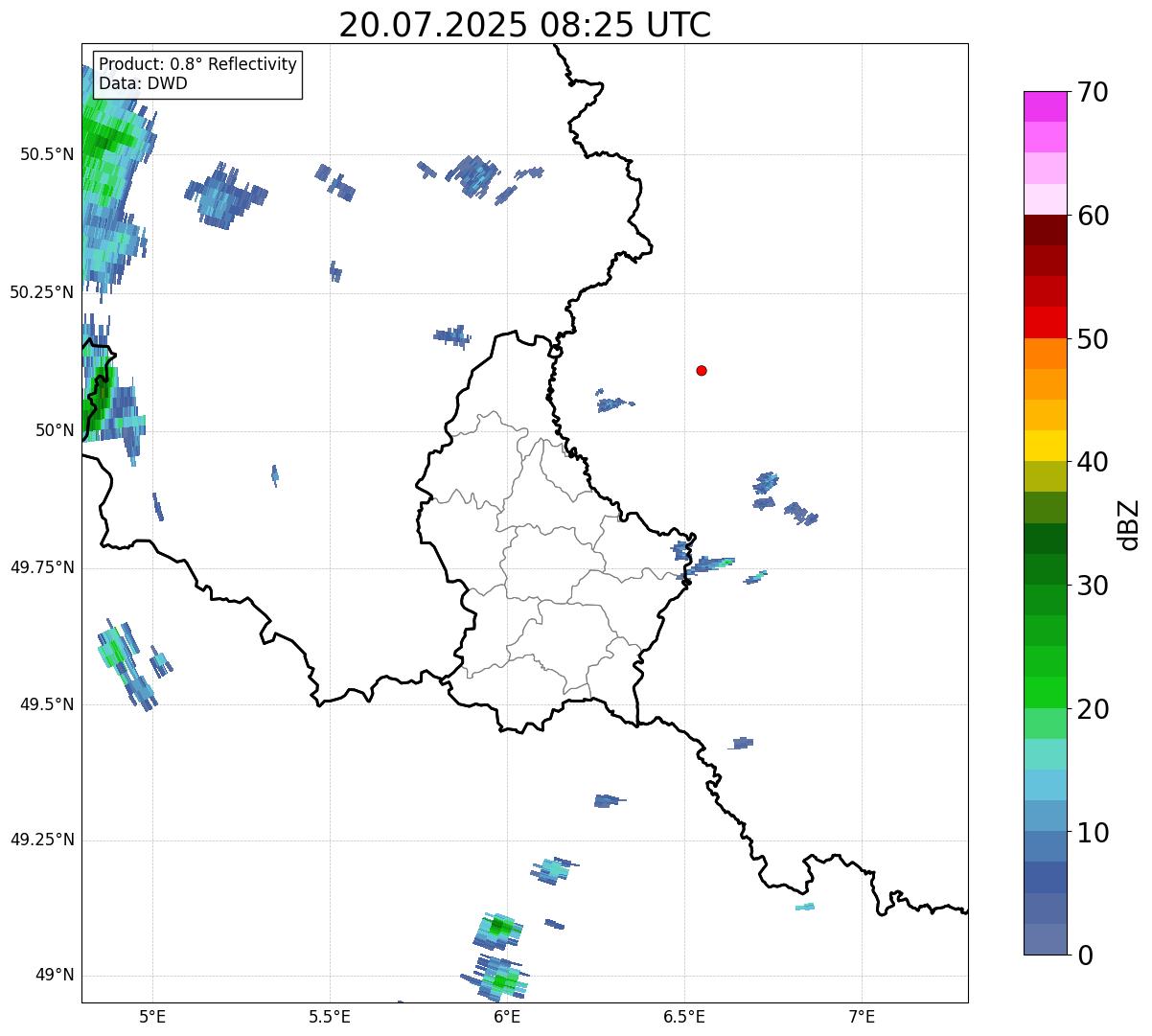This screenshot has height=1036, width=1152.
Task: Click the "50.25°N" latitude label
Action: (41, 292)
